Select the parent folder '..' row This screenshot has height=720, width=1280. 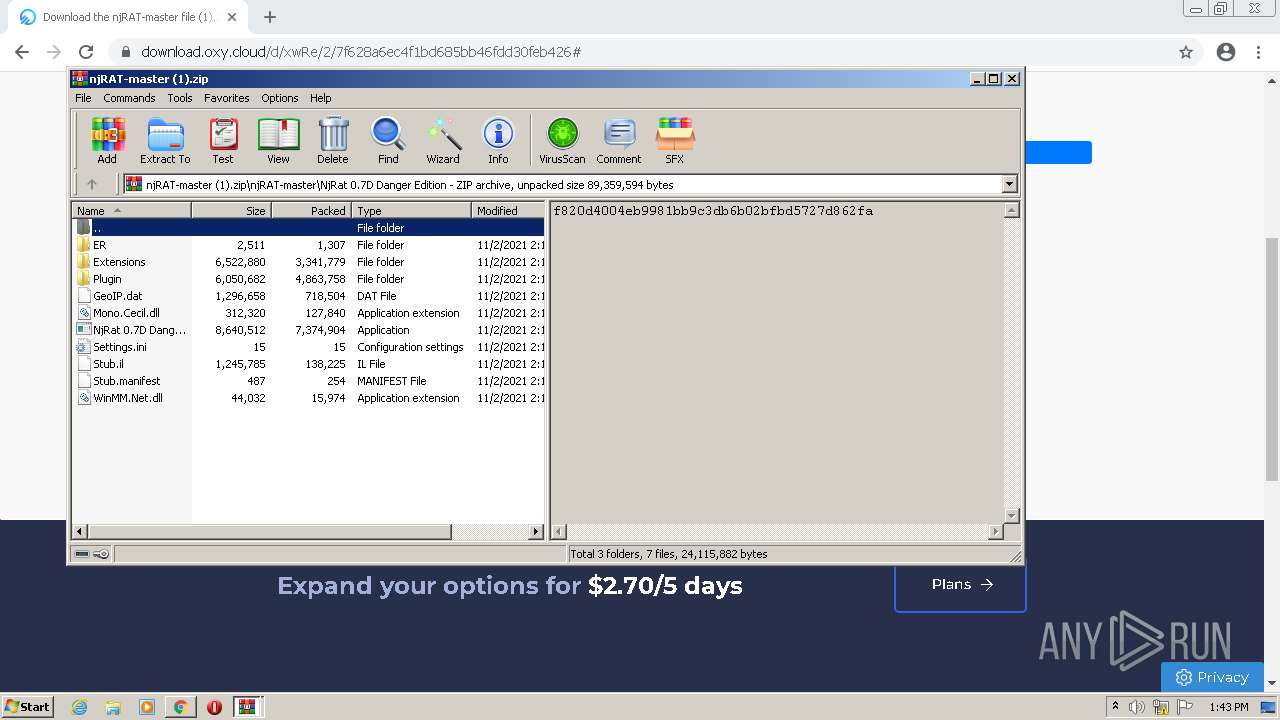[x=309, y=228]
